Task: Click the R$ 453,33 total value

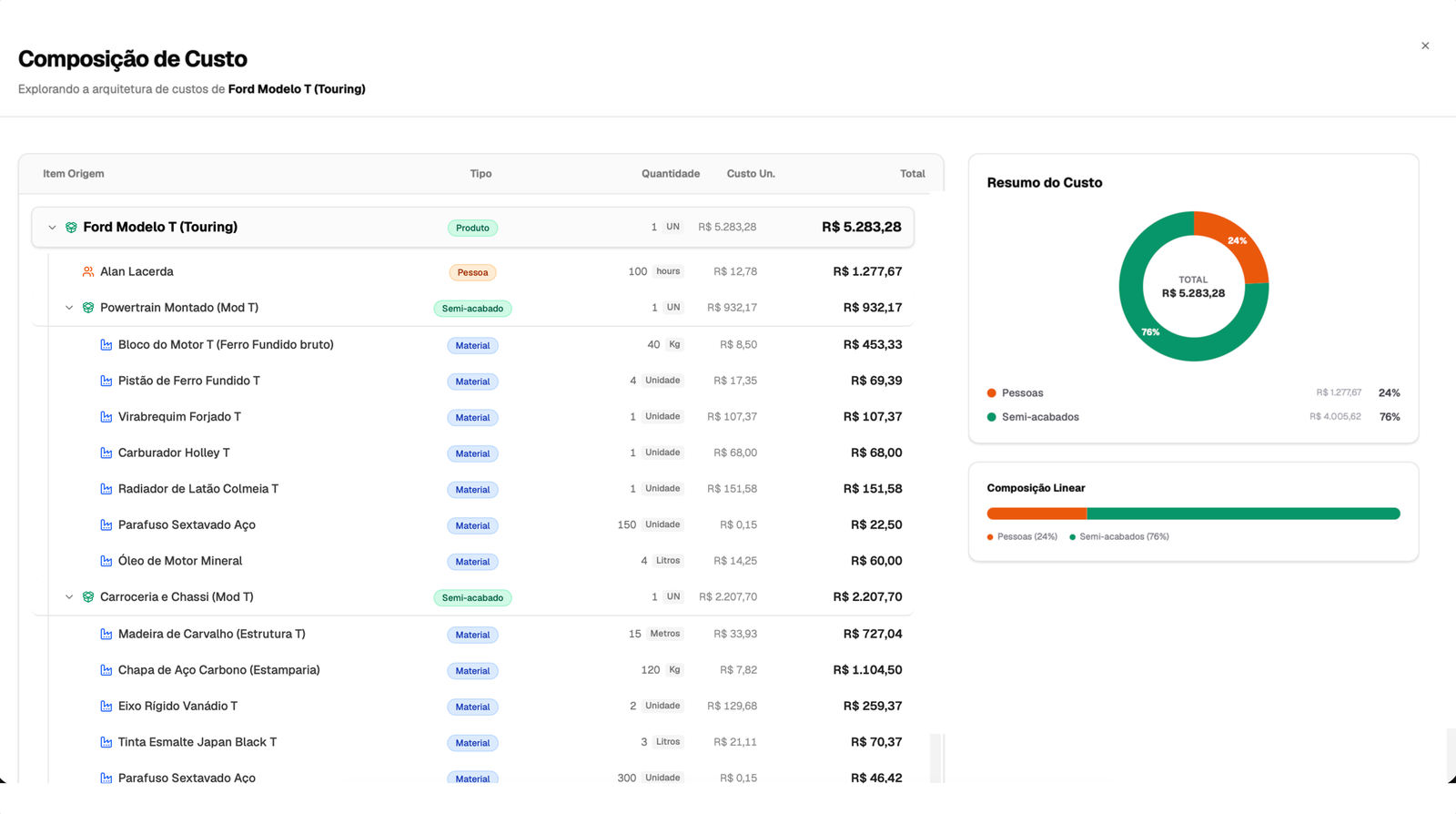Action: [873, 345]
